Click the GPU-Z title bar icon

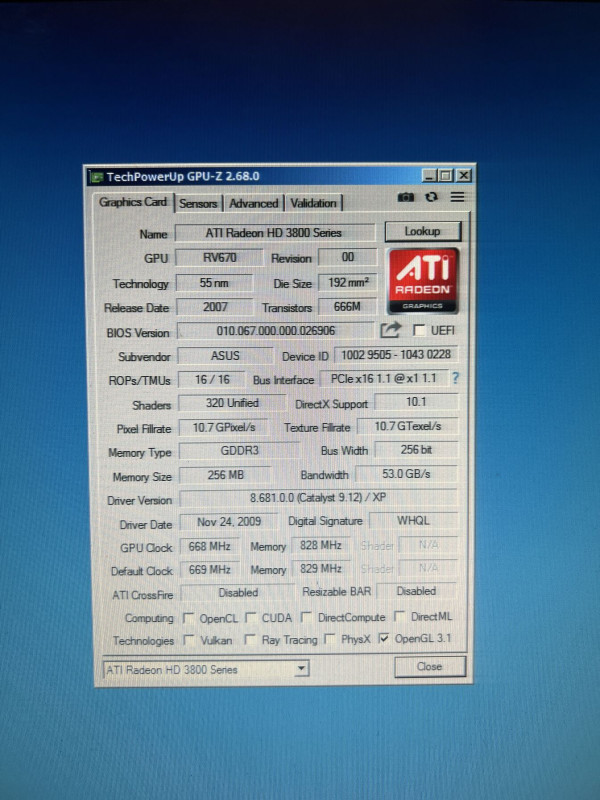pyautogui.click(x=96, y=177)
